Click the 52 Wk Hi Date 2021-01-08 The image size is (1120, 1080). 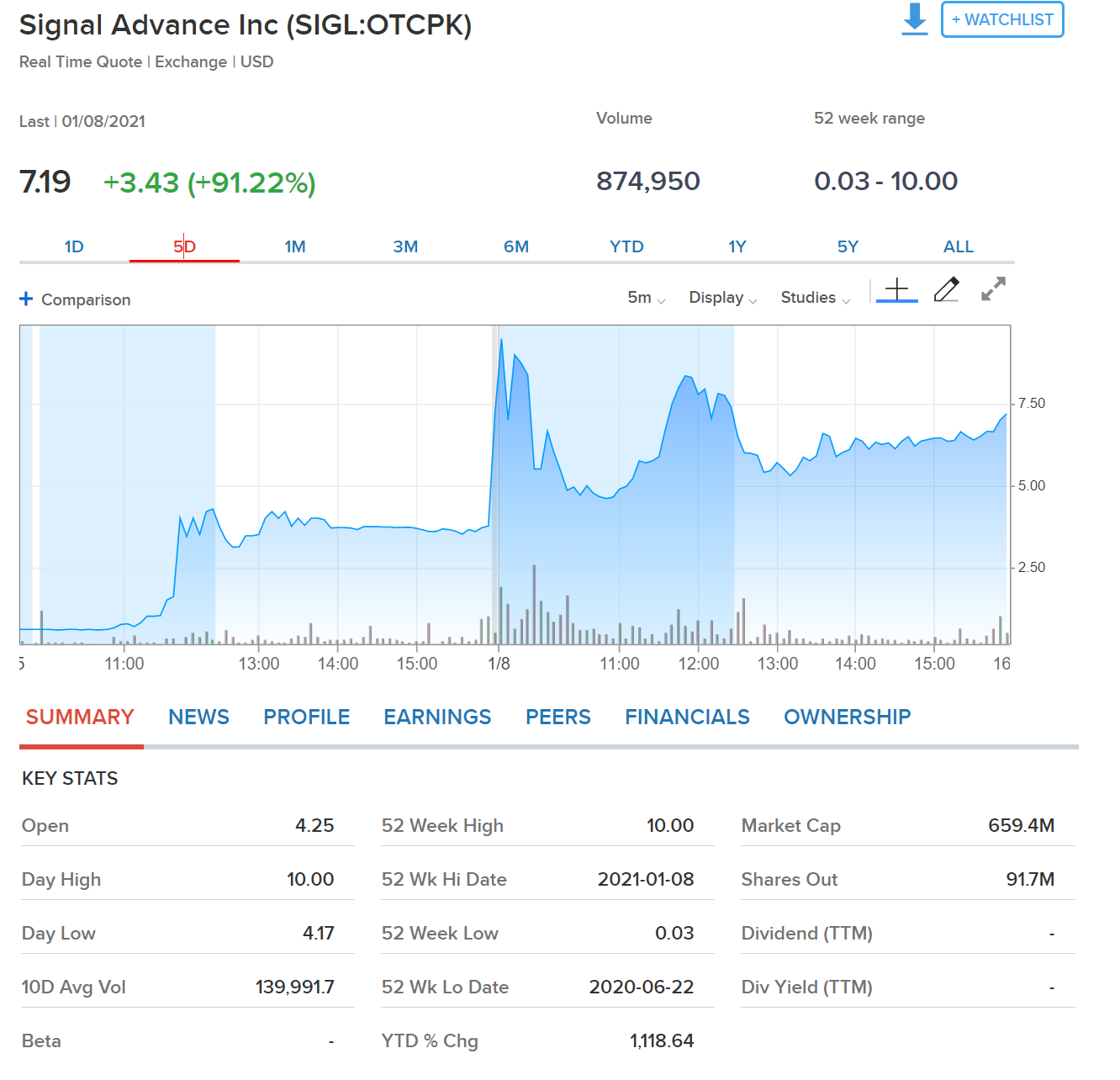pyautogui.click(x=646, y=879)
